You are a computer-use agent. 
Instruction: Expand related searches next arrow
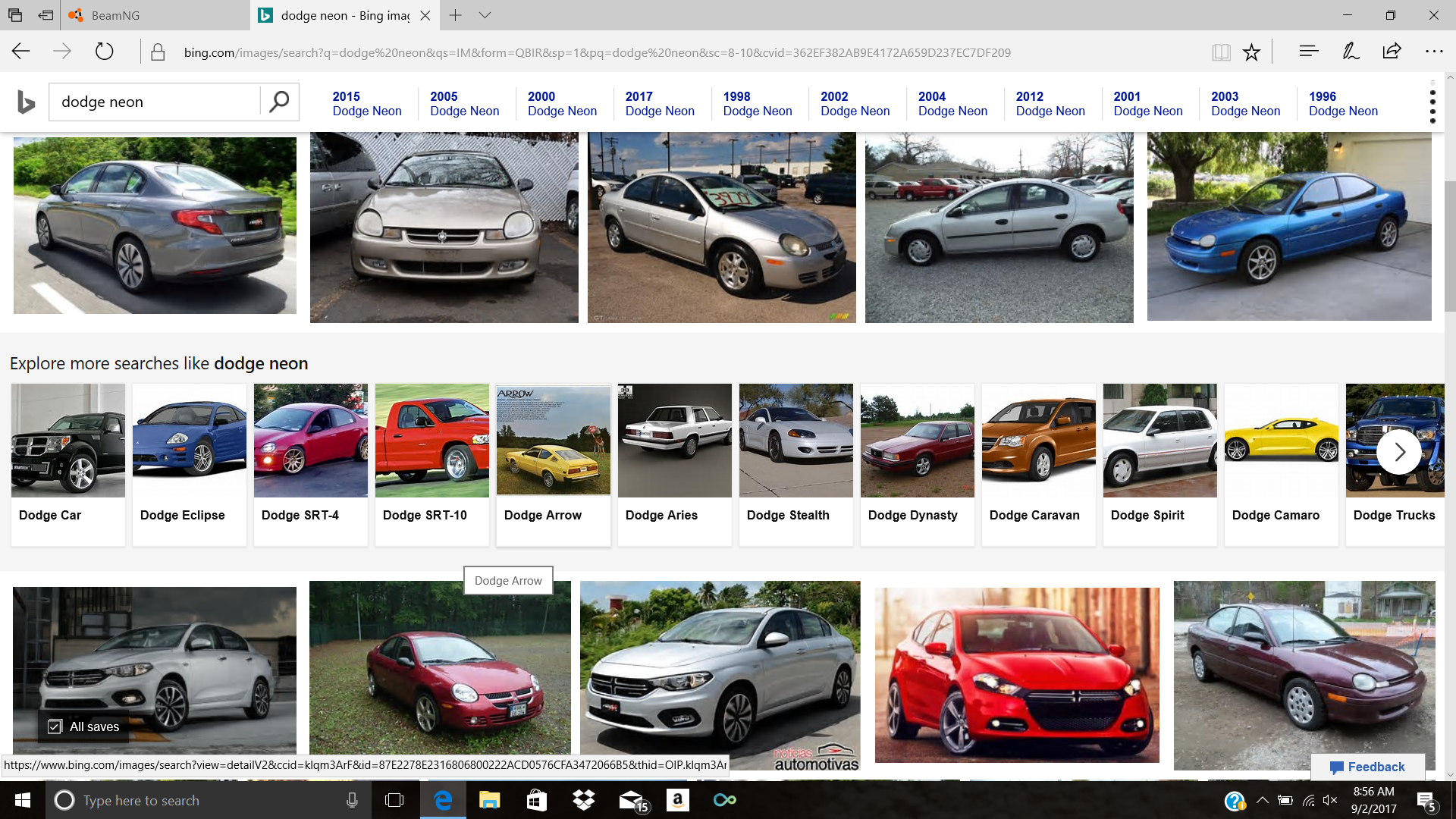1399,452
